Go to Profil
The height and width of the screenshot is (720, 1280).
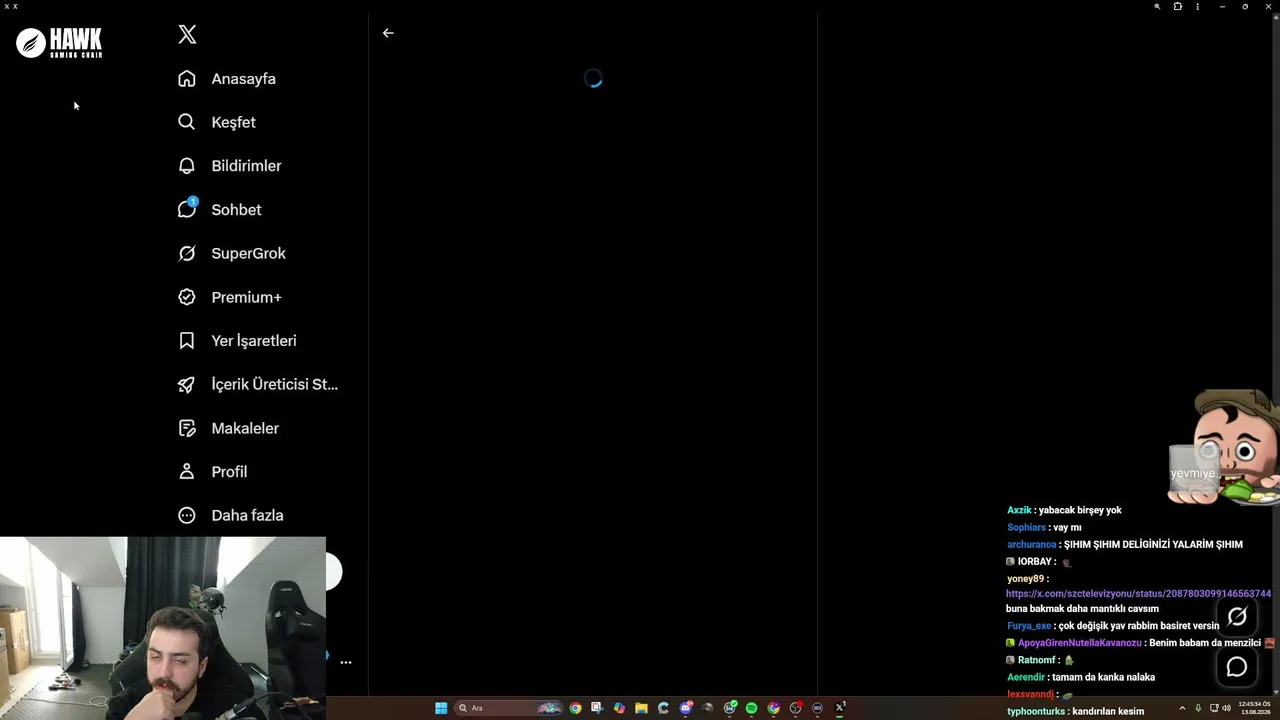[229, 472]
